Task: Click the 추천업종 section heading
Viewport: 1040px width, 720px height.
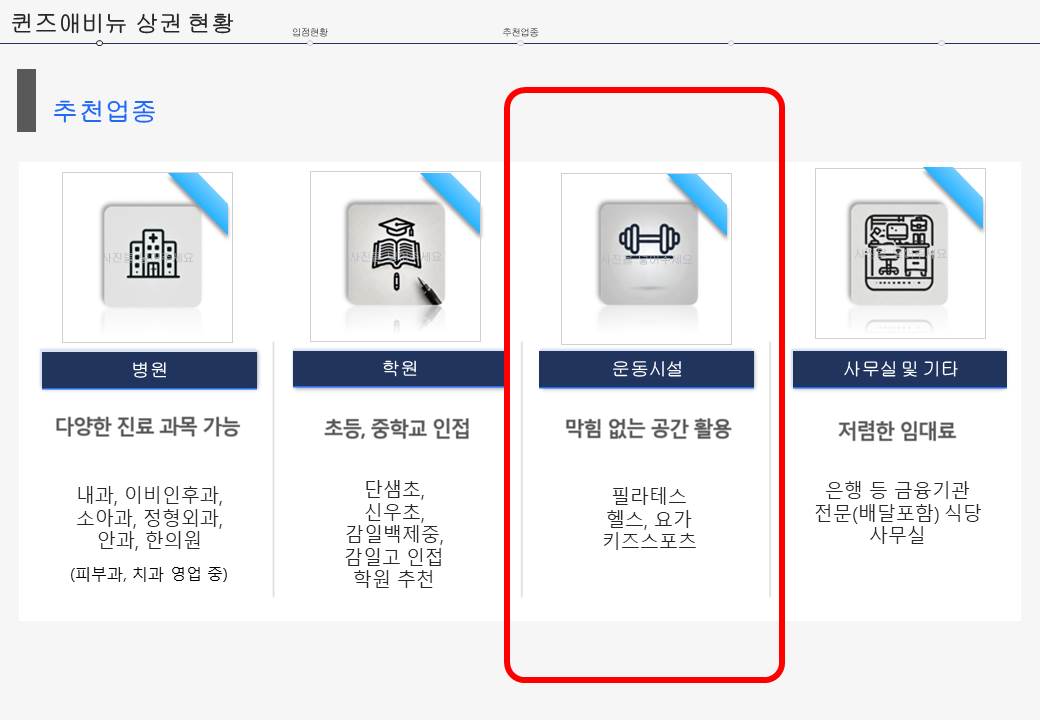Action: 105,111
